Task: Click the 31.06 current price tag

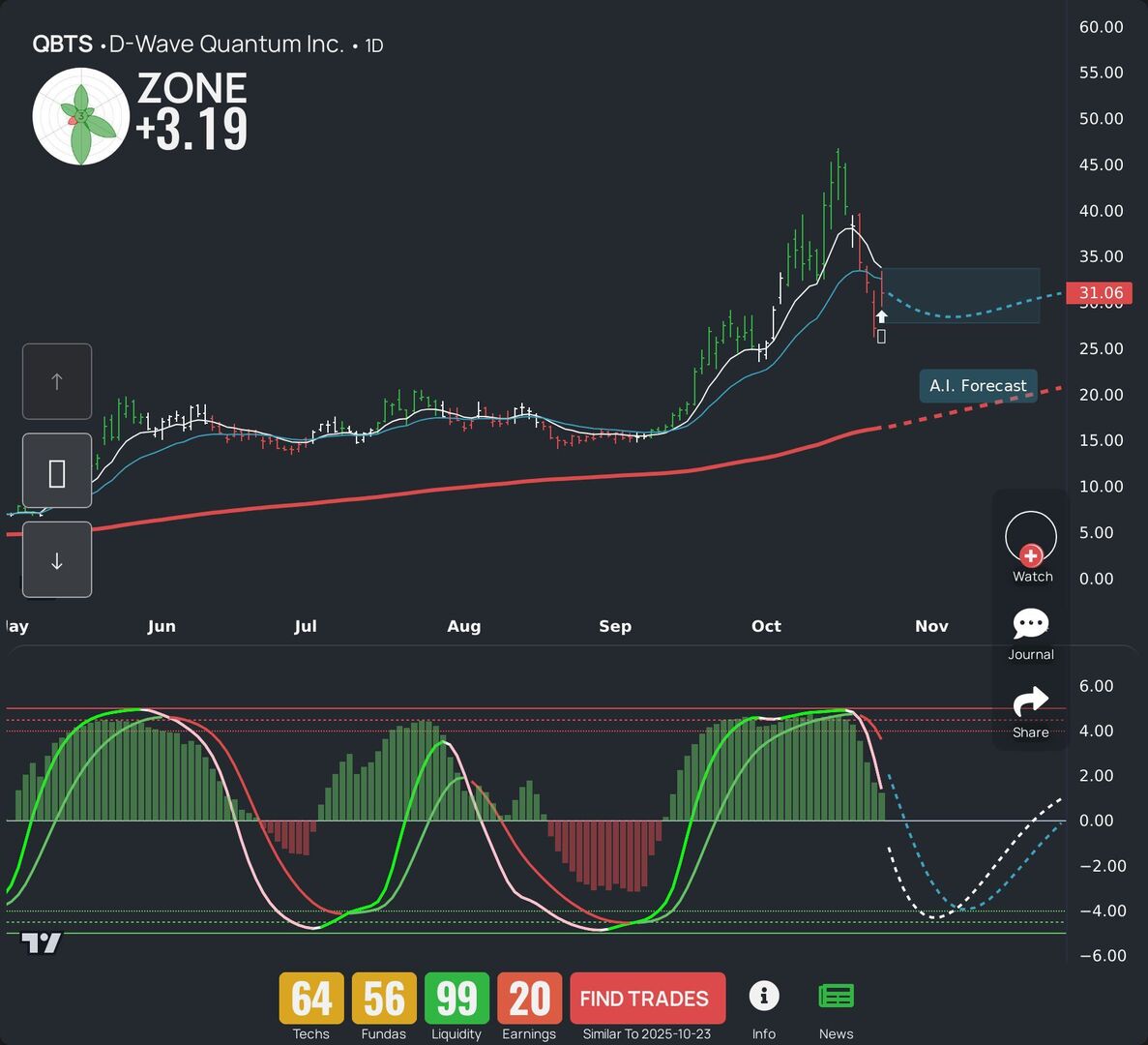Action: coord(1099,293)
